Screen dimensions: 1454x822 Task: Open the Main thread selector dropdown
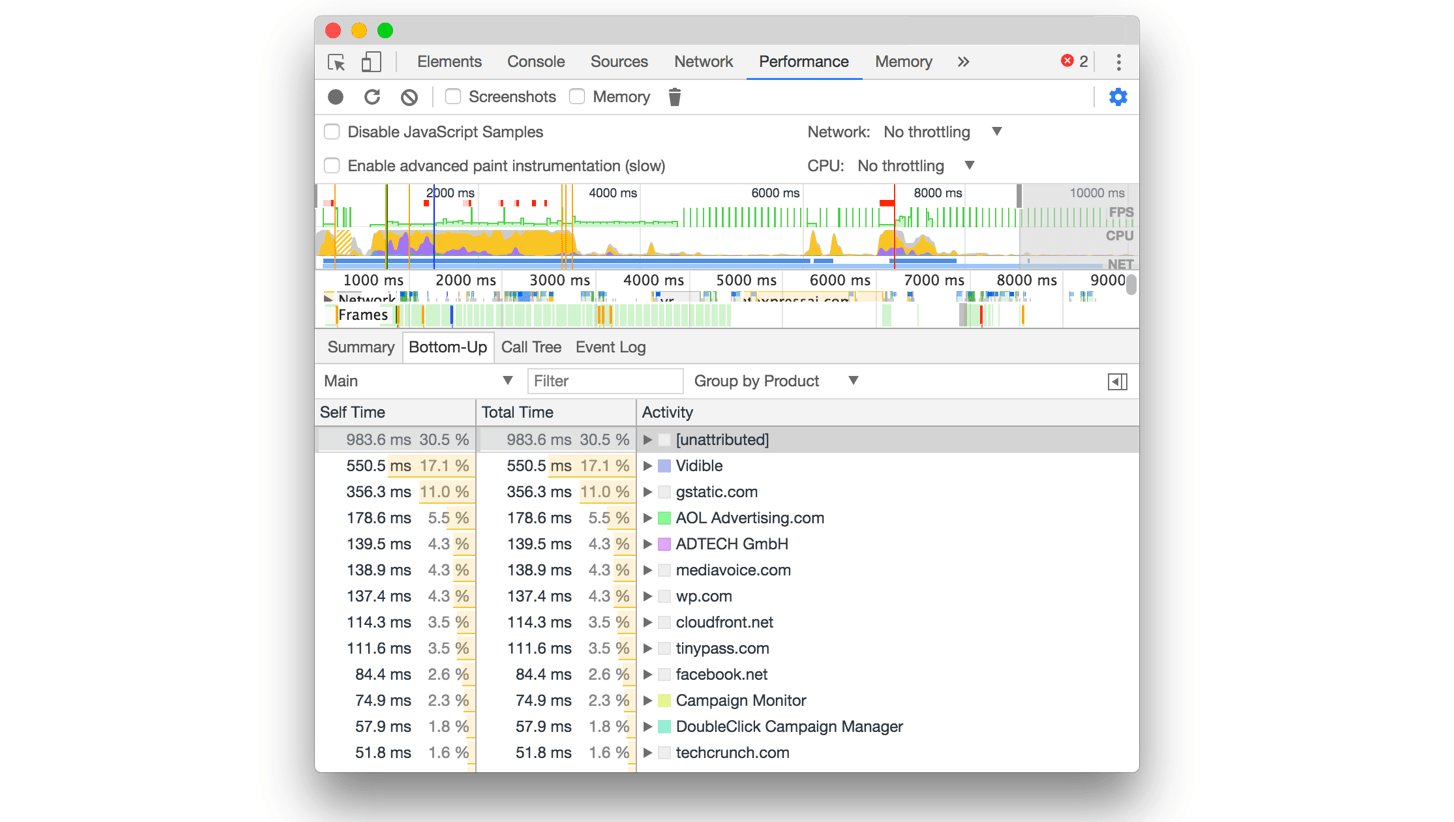[418, 381]
